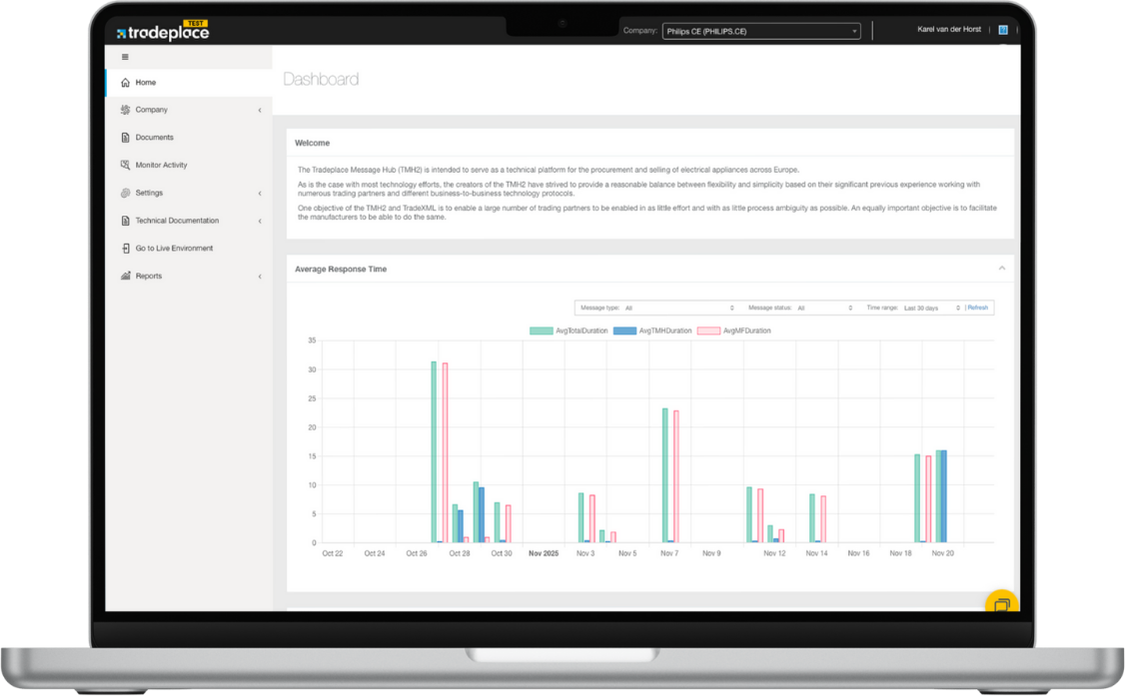Click the Reports chart icon
1125x697 pixels.
click(125, 276)
